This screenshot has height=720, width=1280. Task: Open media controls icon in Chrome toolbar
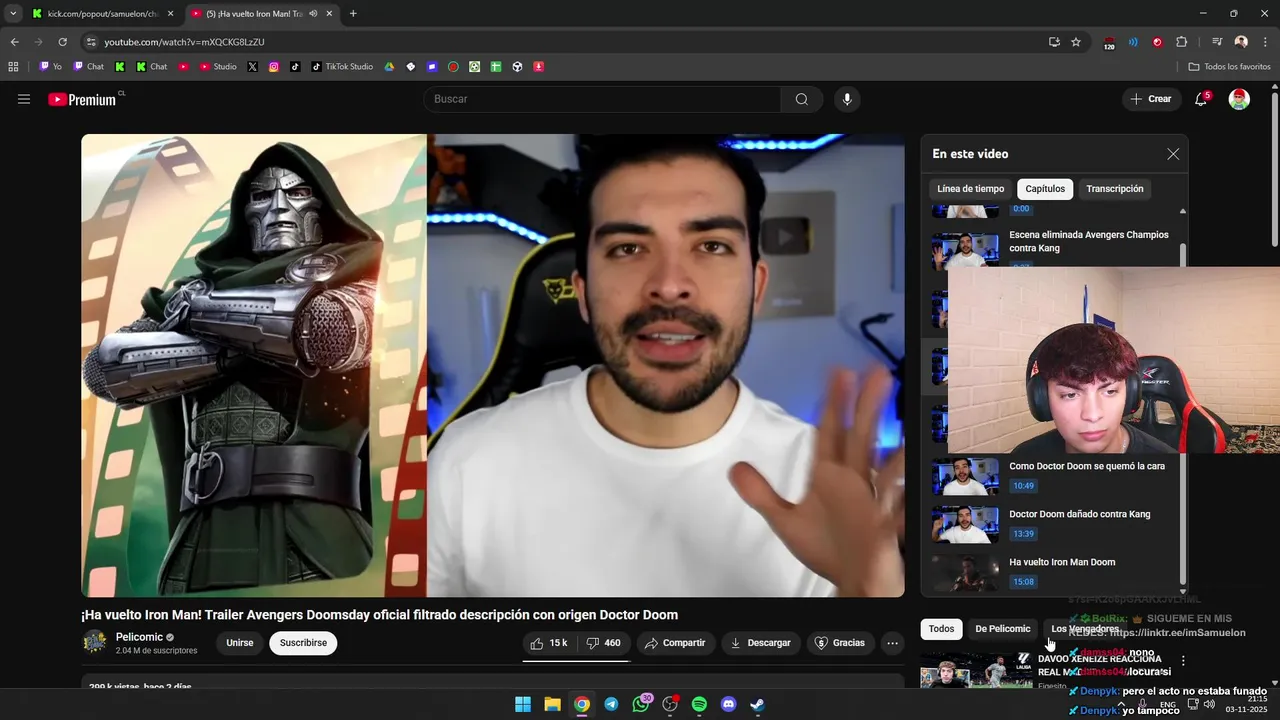pos(1216,42)
